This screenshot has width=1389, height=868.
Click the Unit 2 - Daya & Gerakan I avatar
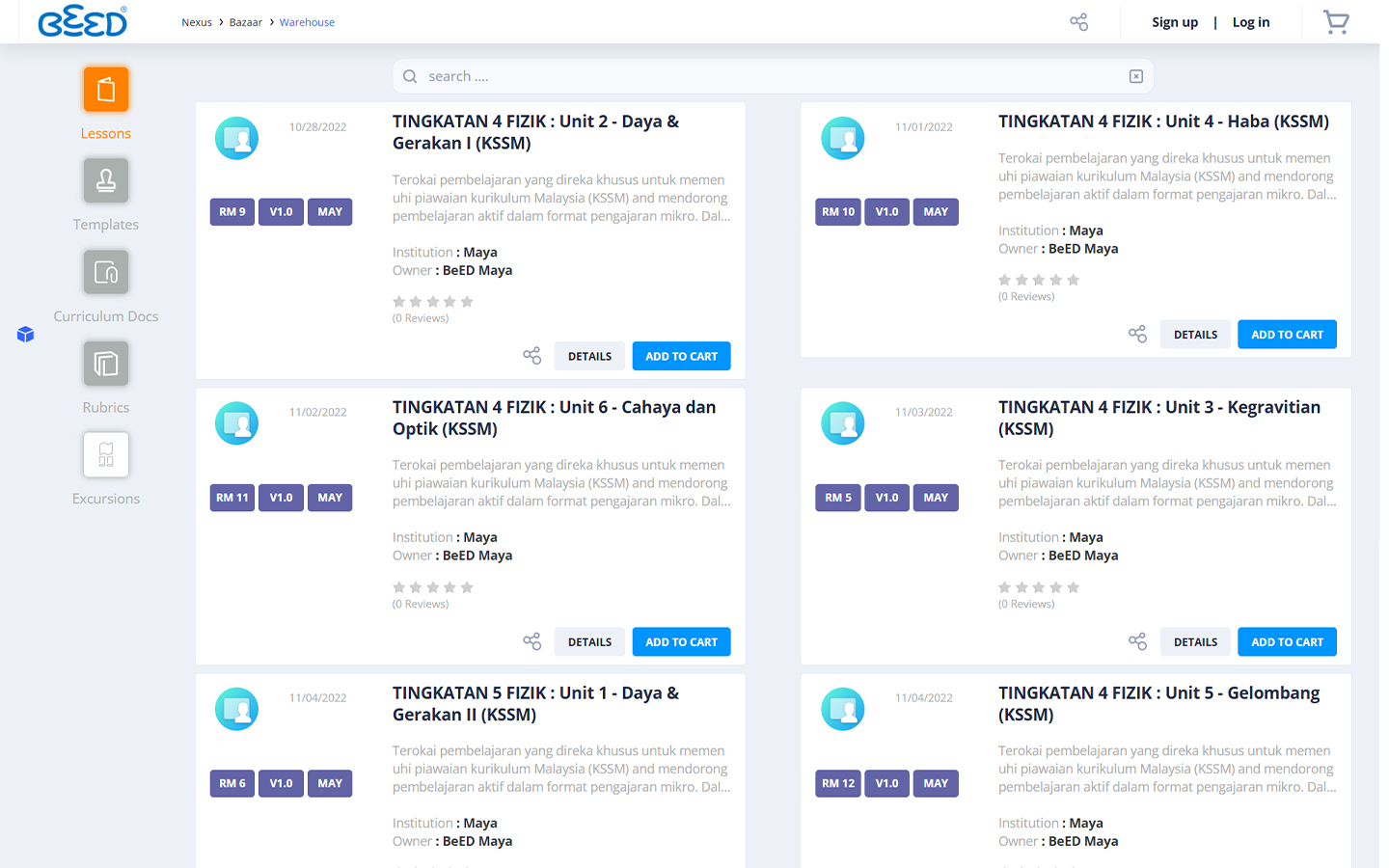236,138
